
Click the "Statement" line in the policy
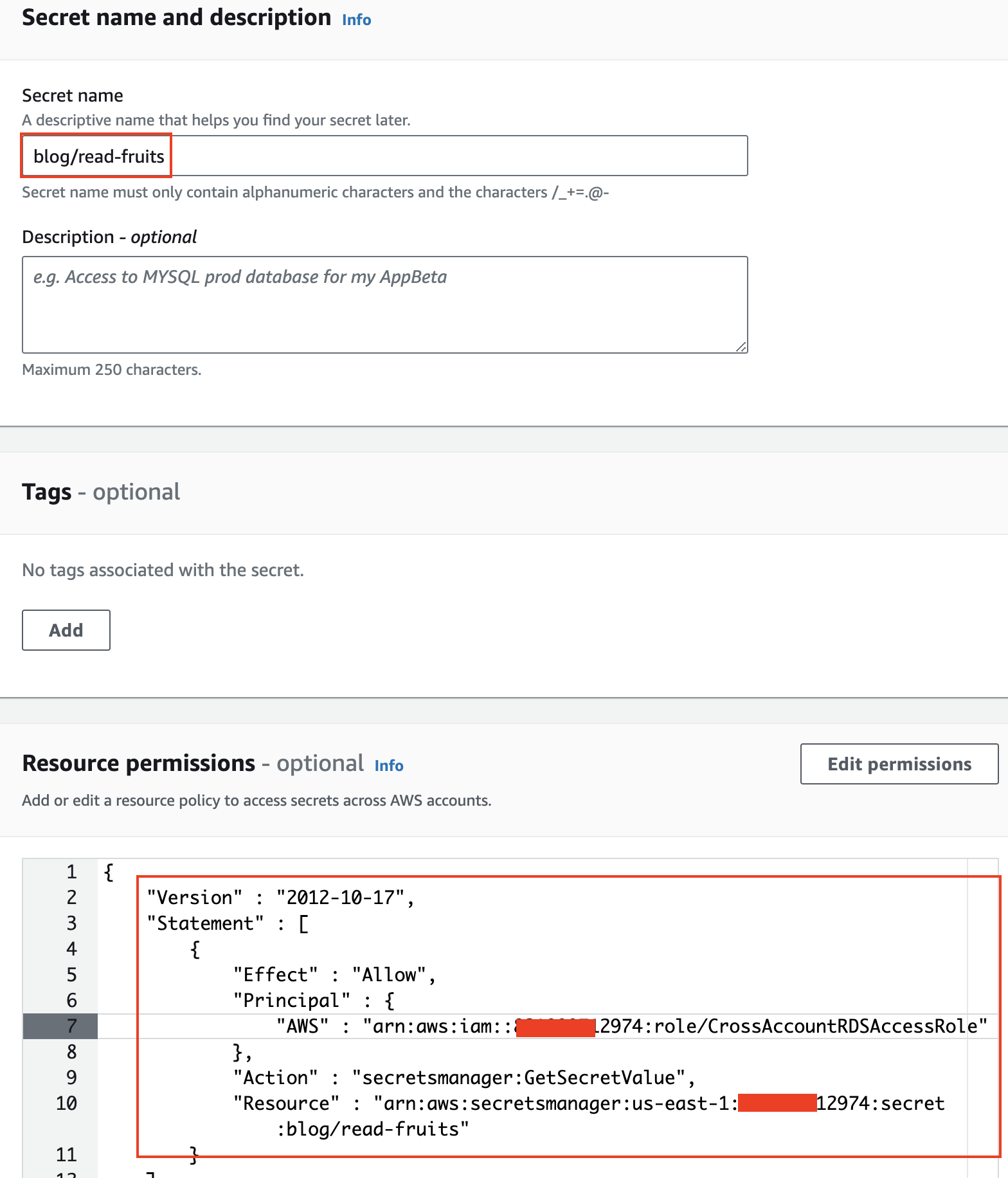pos(228,923)
